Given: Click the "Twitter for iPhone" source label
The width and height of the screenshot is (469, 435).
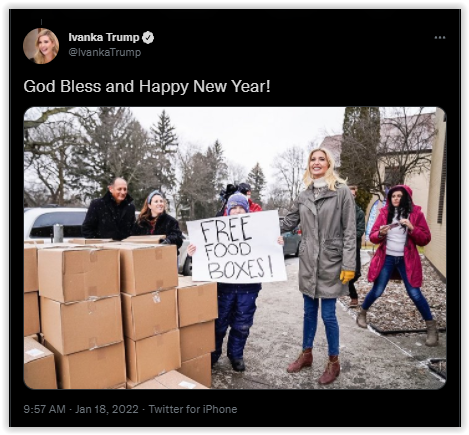Looking at the screenshot, I should 193,409.
